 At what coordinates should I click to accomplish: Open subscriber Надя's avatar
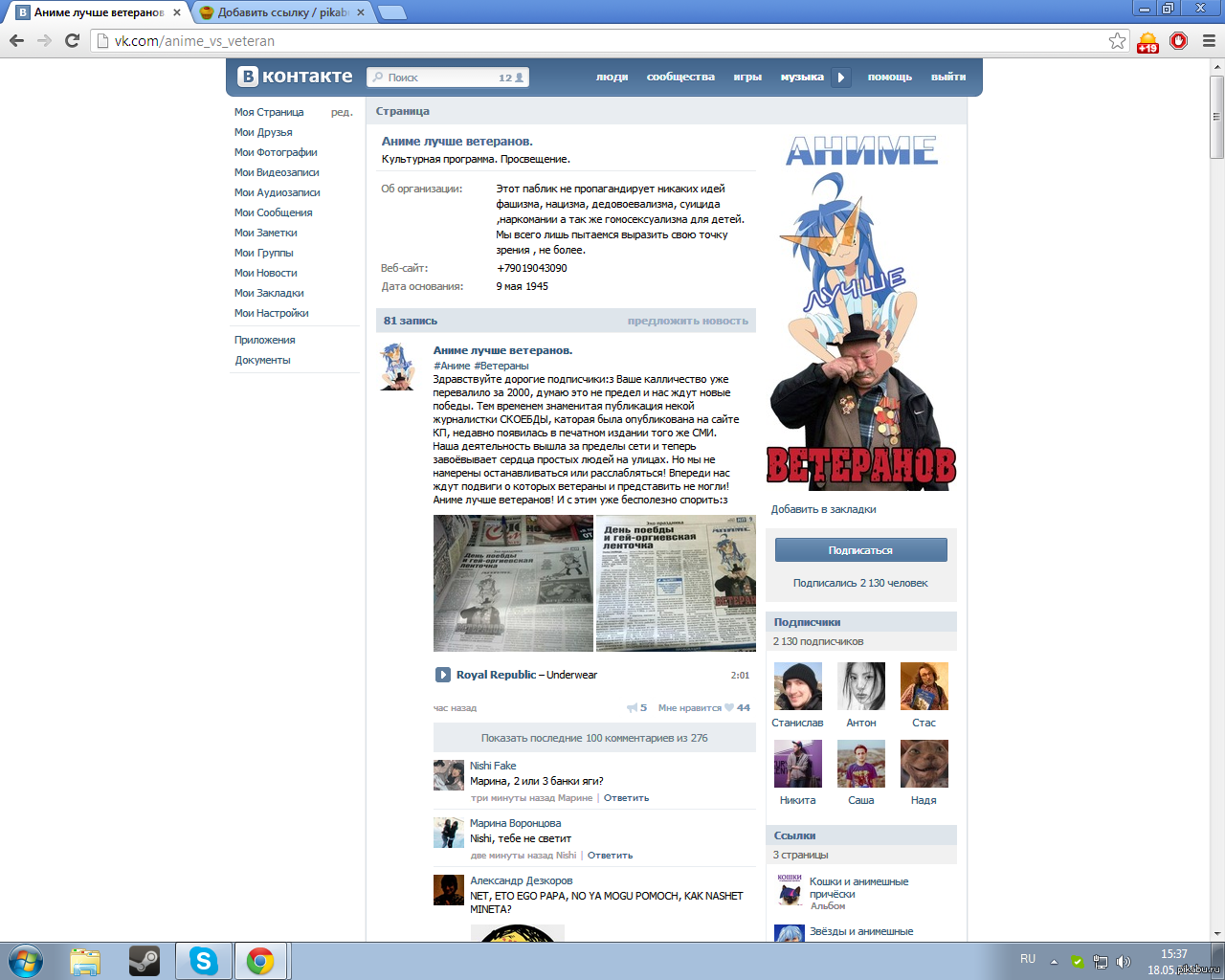click(x=924, y=764)
